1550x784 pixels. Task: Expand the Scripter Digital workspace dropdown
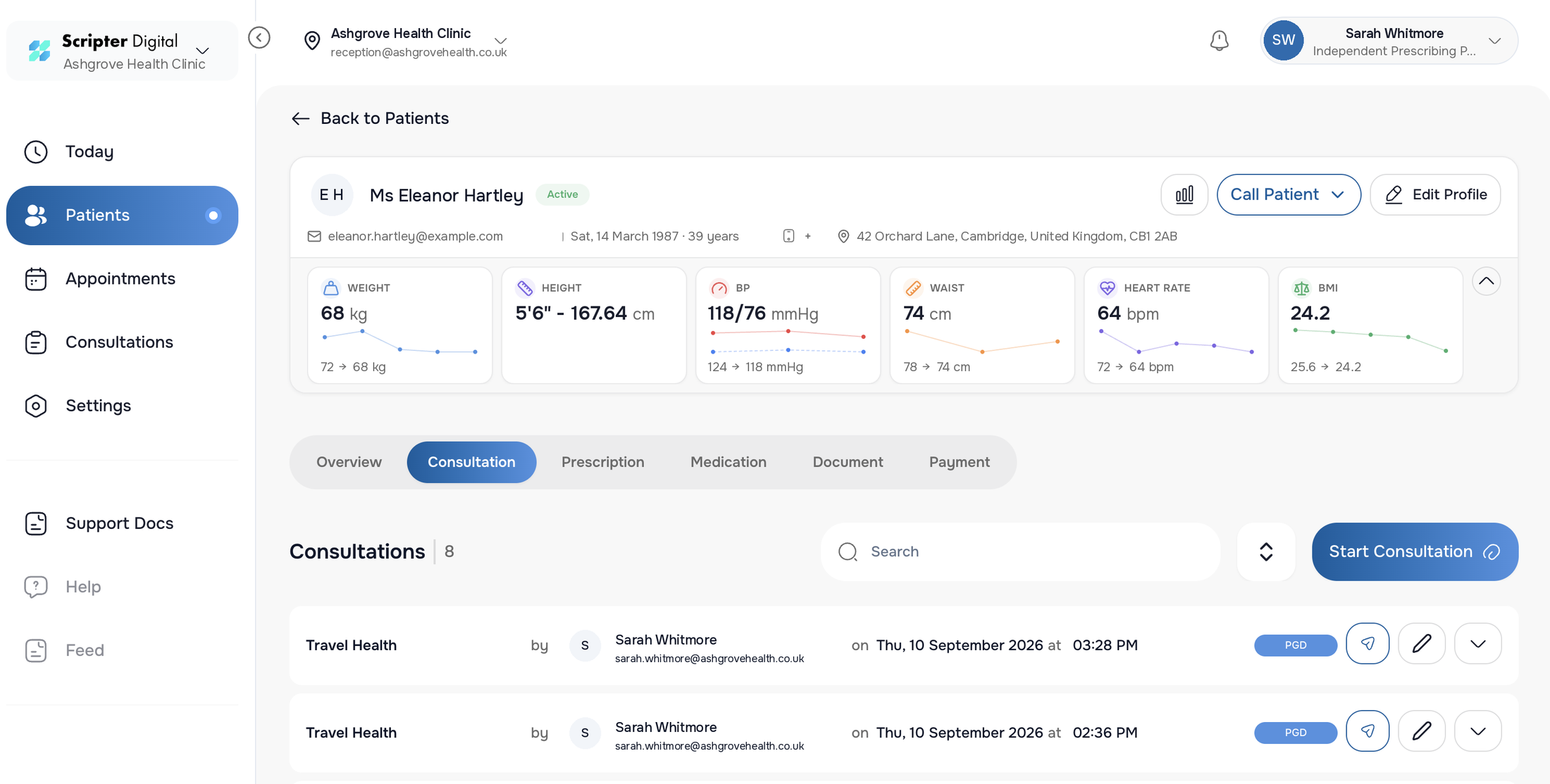[202, 51]
